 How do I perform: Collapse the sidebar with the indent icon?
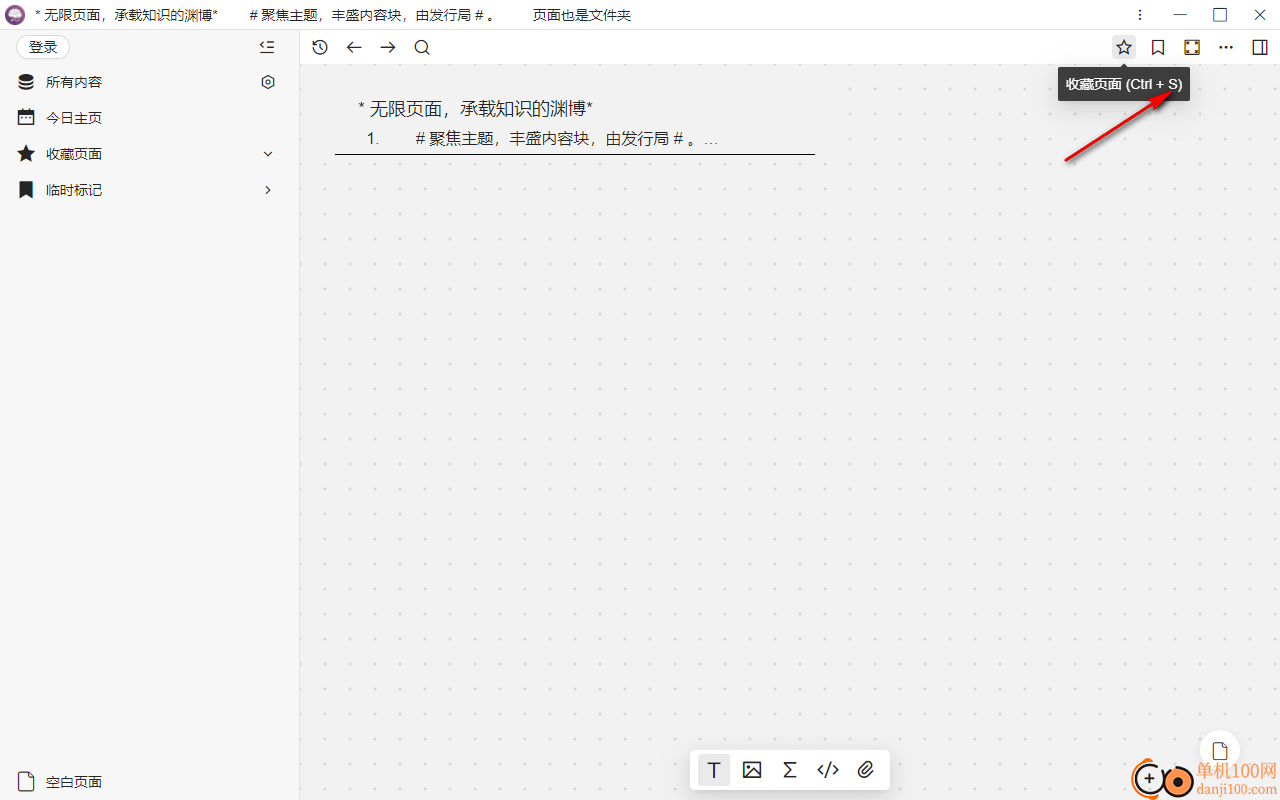pos(266,47)
